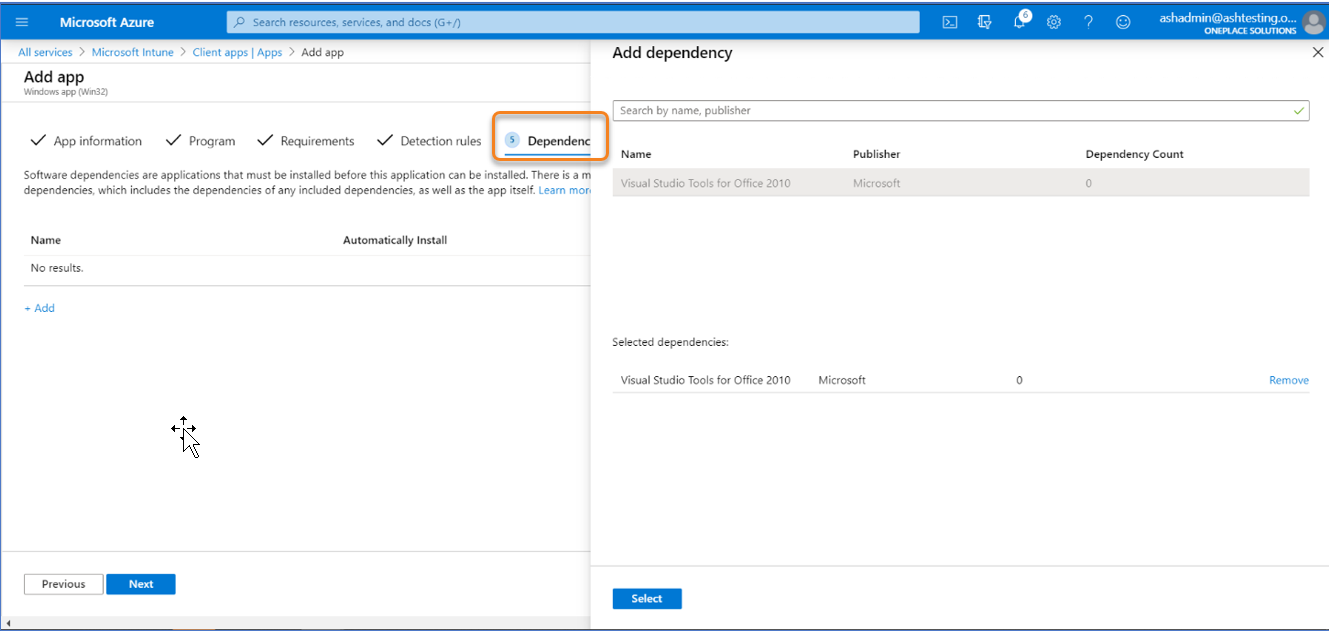Switch to App information step
This screenshot has height=631, width=1329.
(87, 141)
